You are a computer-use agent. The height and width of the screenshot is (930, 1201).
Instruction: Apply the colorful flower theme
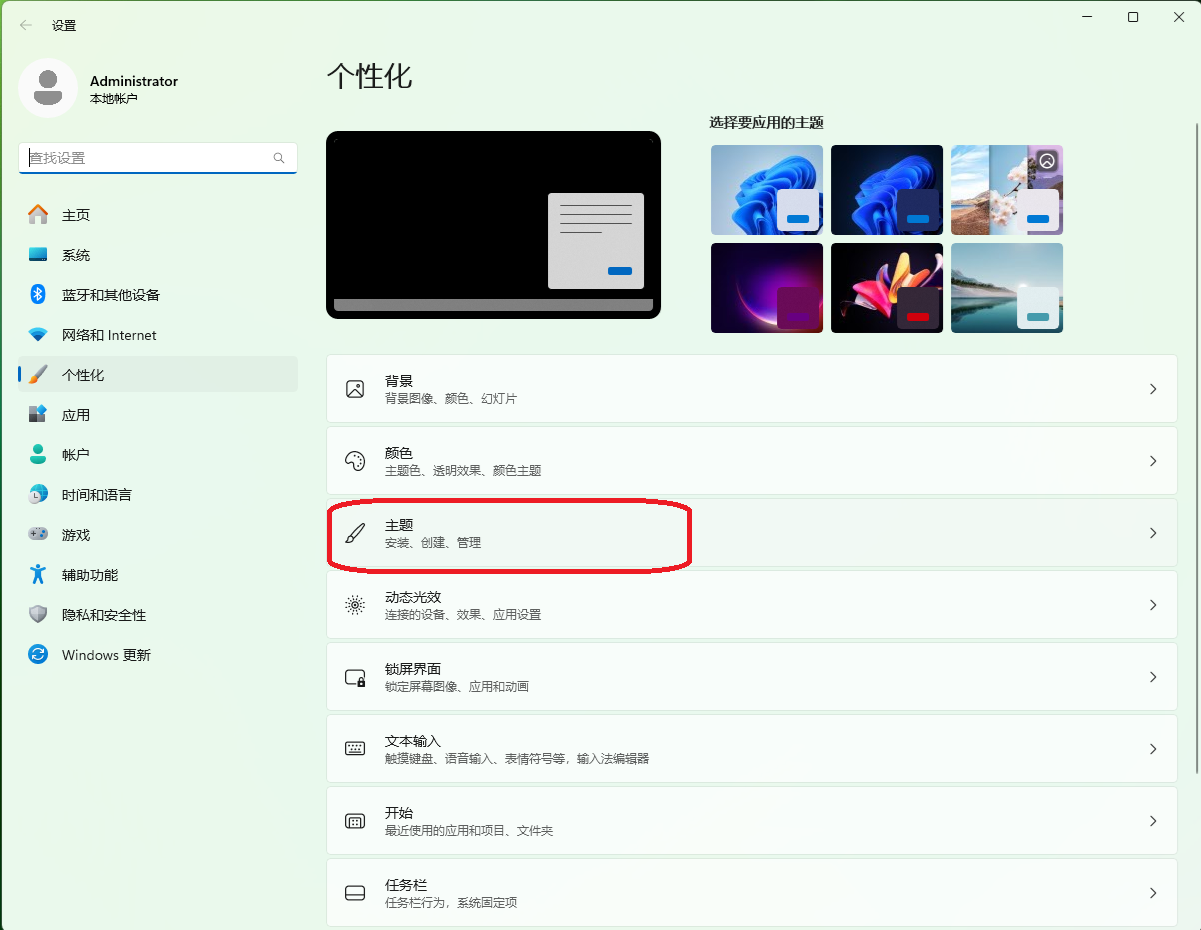pyautogui.click(x=887, y=288)
